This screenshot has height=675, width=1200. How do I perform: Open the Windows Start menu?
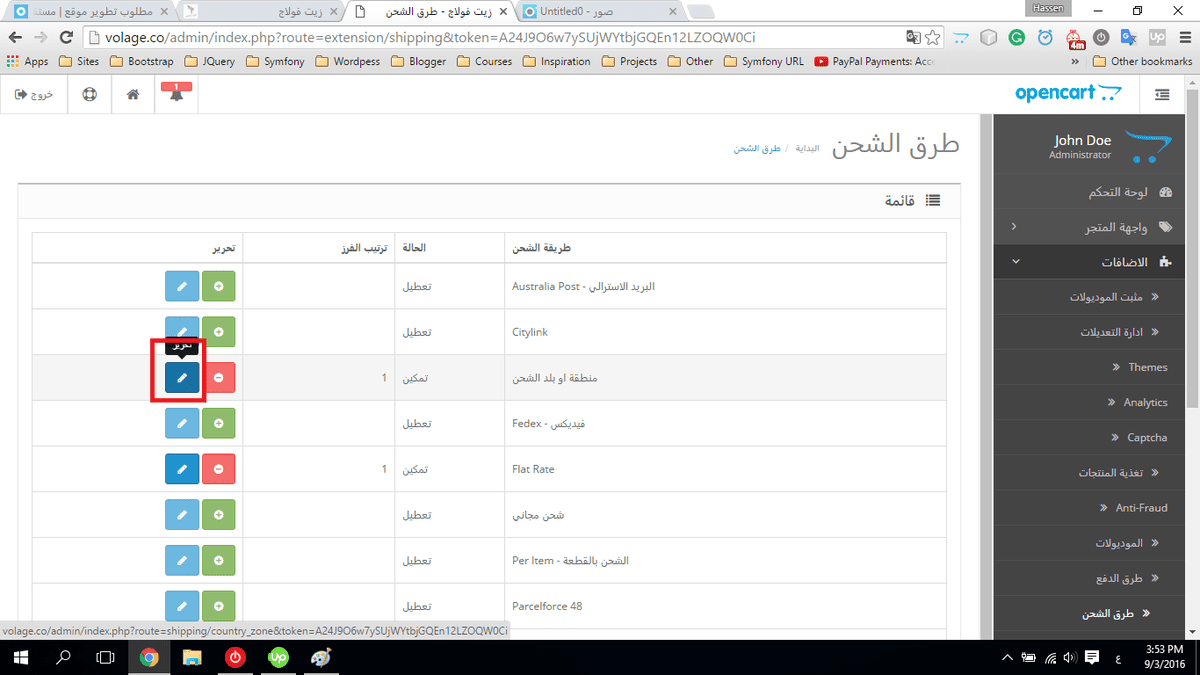coord(20,657)
